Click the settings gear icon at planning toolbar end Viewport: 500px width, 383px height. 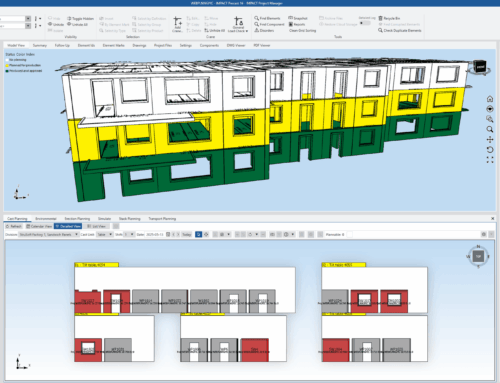point(484,234)
